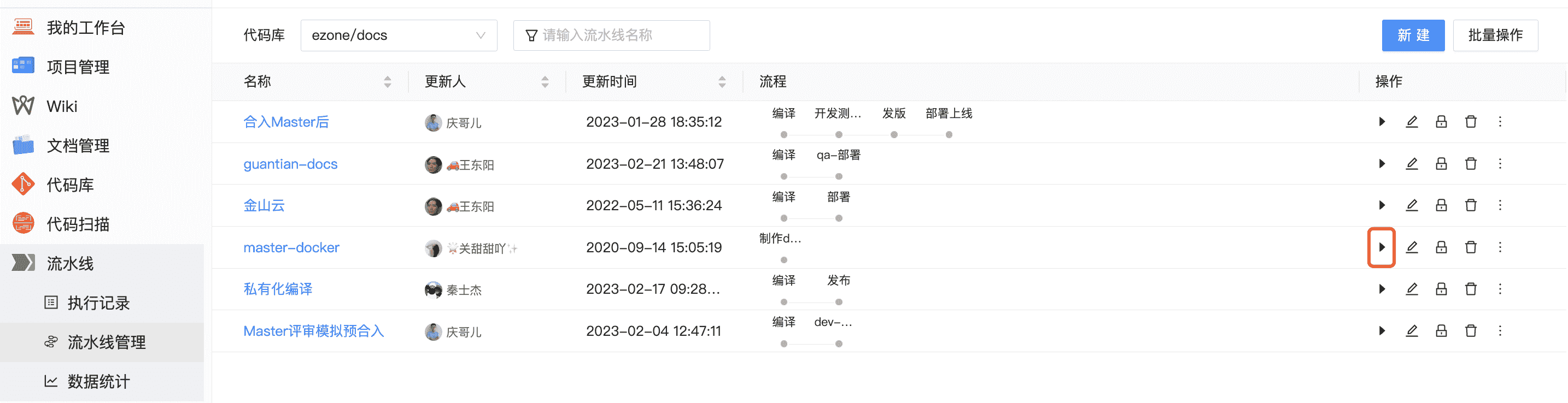The width and height of the screenshot is (1568, 403).
Task: Open the master-docker pipeline link
Action: (x=291, y=247)
